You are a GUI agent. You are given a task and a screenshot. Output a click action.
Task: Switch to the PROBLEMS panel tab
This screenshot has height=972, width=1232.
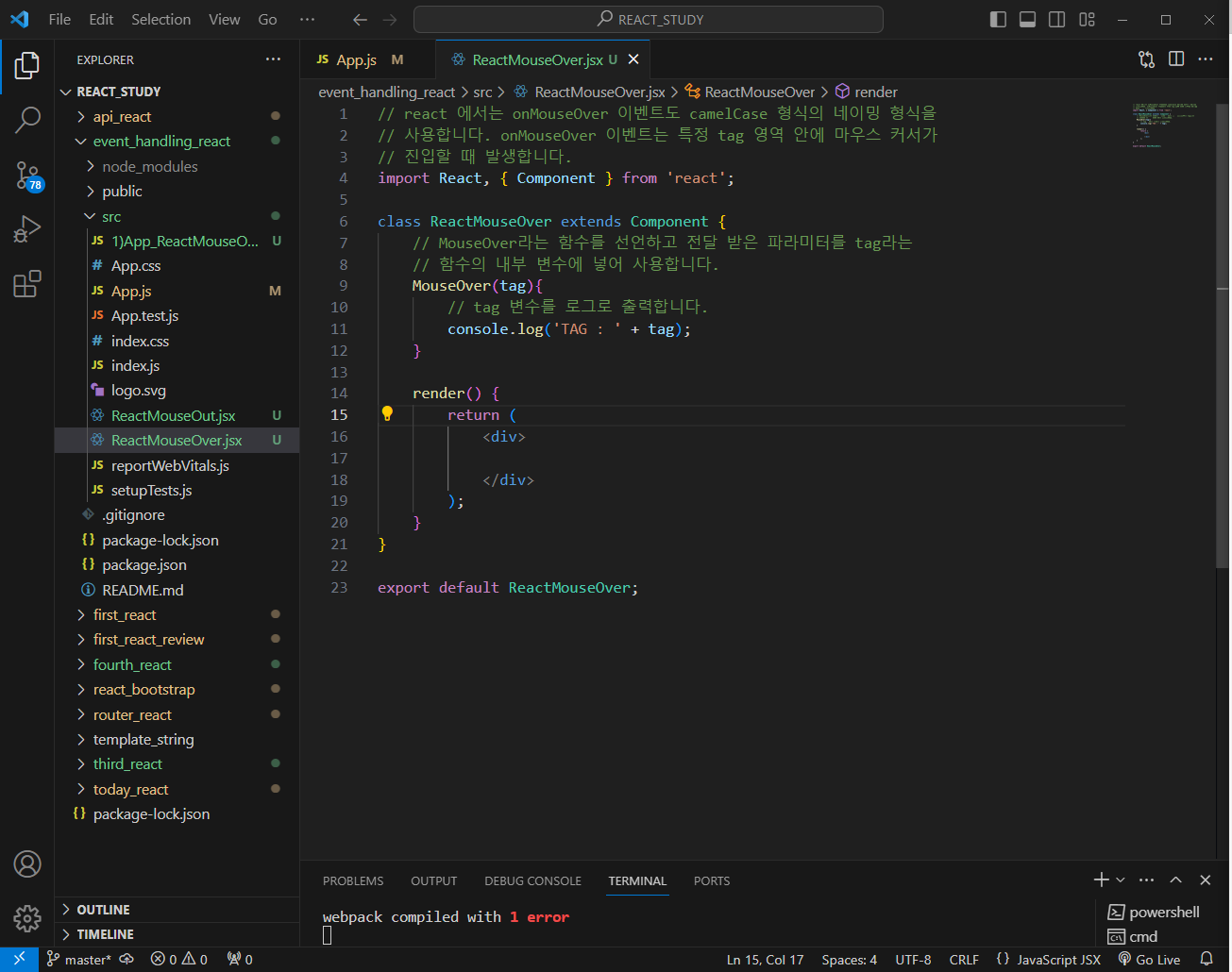pyautogui.click(x=353, y=880)
